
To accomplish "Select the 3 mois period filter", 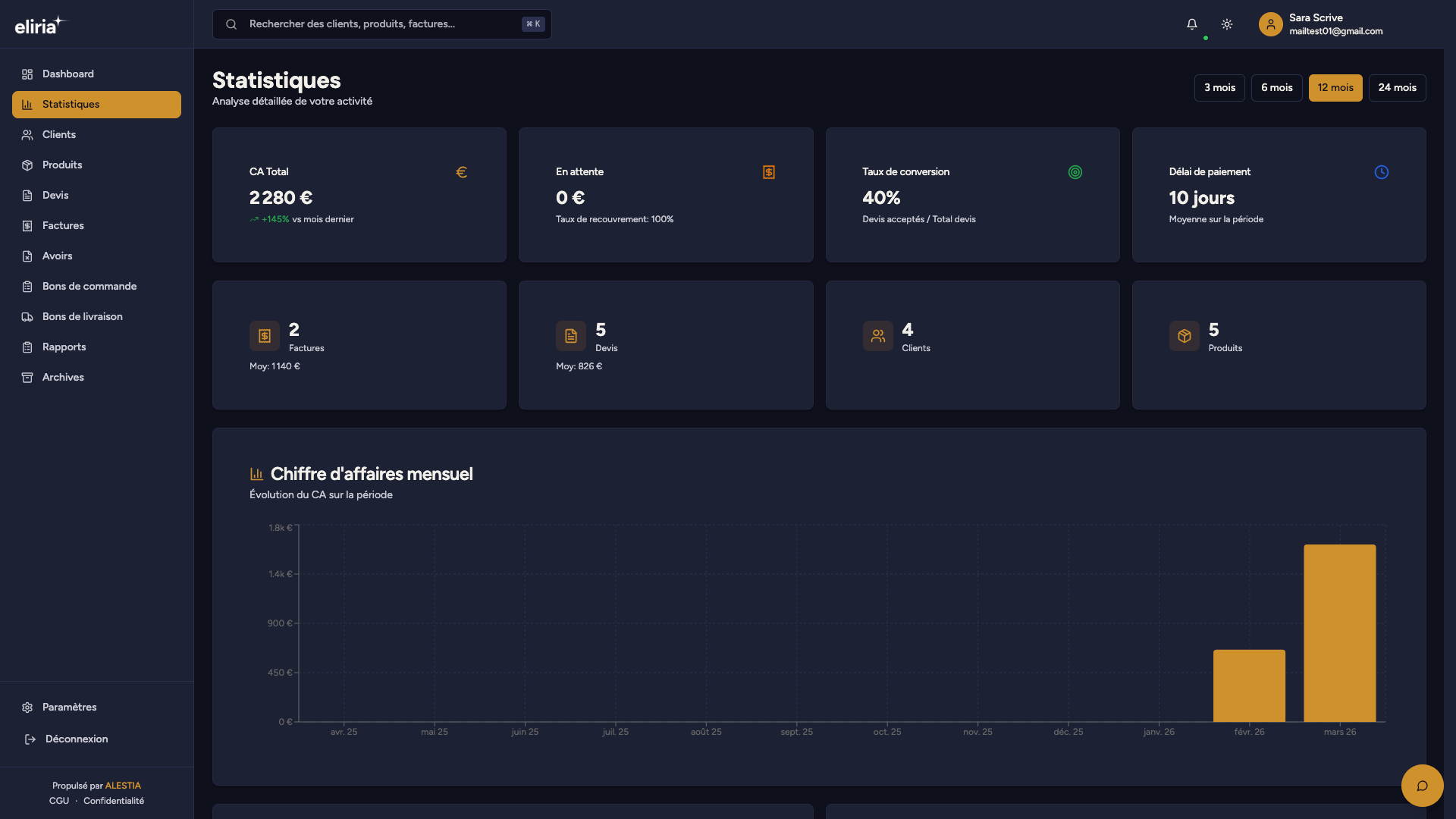I will tap(1219, 88).
